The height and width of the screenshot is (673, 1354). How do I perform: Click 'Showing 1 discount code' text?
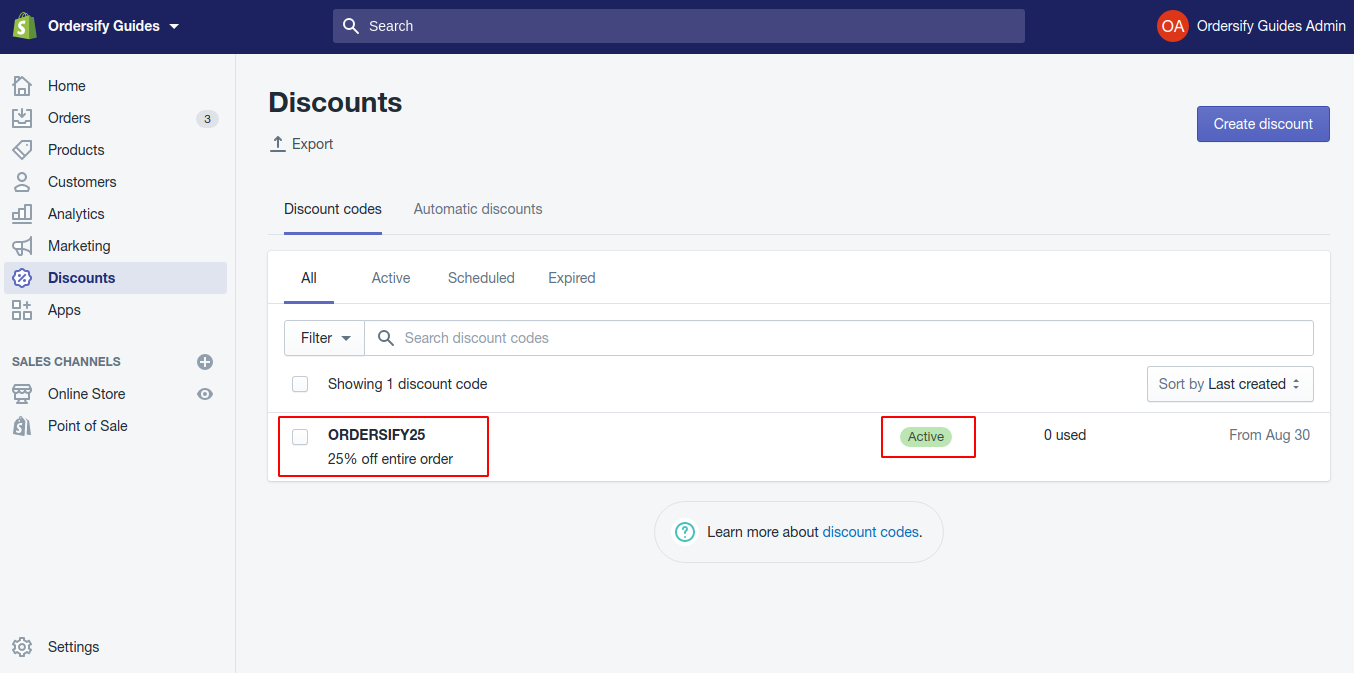(407, 384)
